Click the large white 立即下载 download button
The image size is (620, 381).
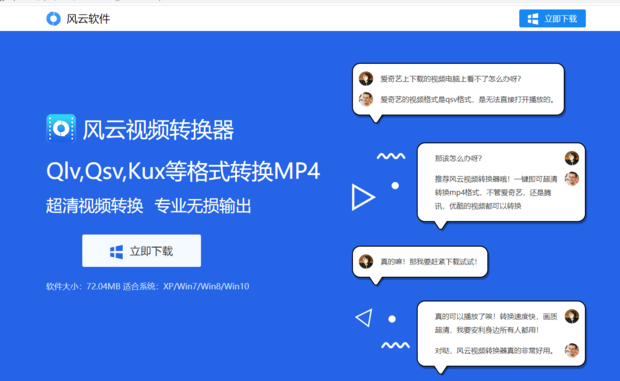coord(142,251)
